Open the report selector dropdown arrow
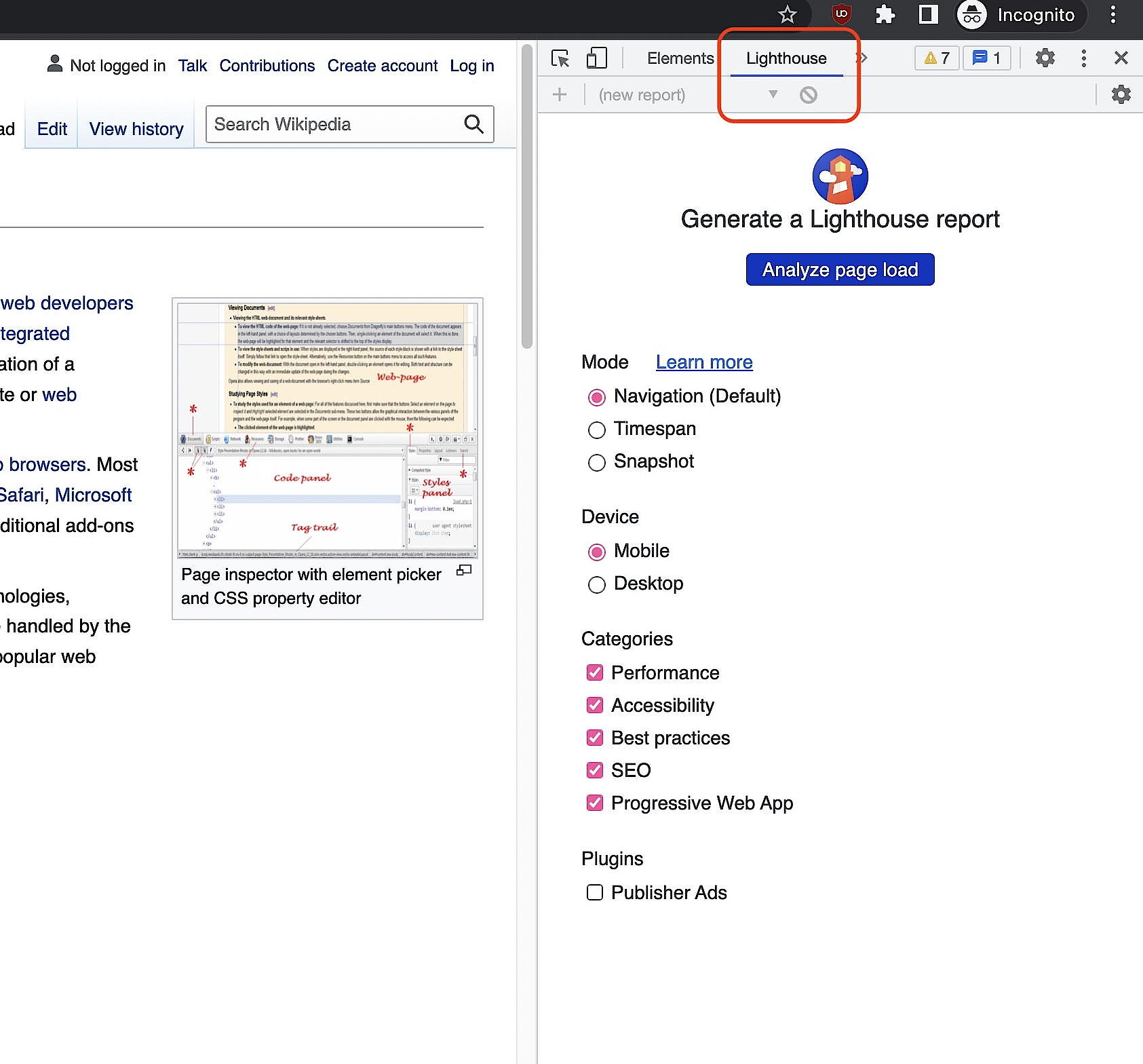This screenshot has width=1143, height=1064. tap(772, 94)
